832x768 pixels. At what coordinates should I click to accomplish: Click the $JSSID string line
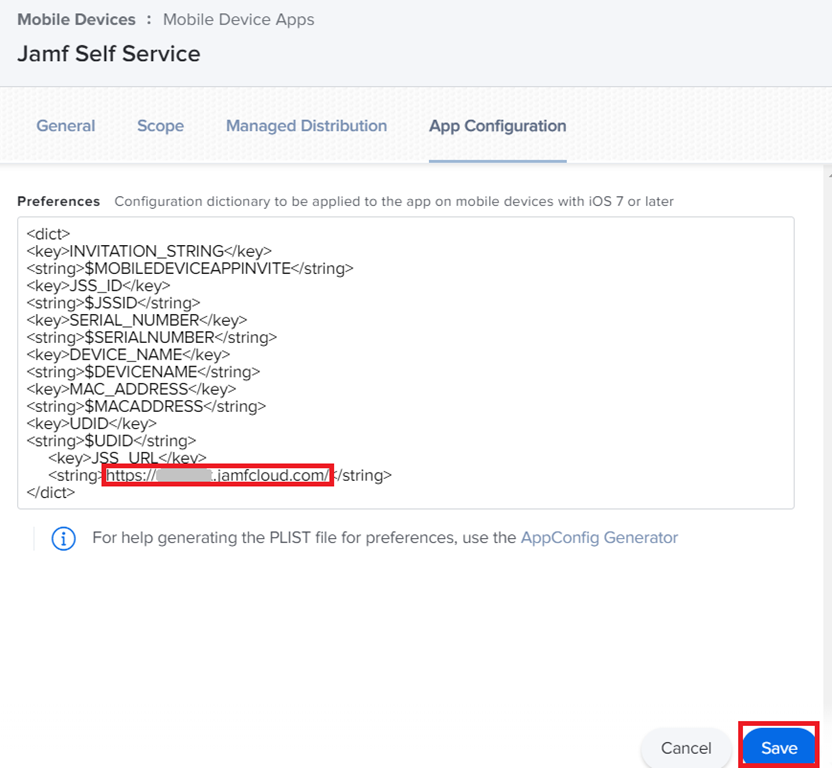pyautogui.click(x=114, y=303)
